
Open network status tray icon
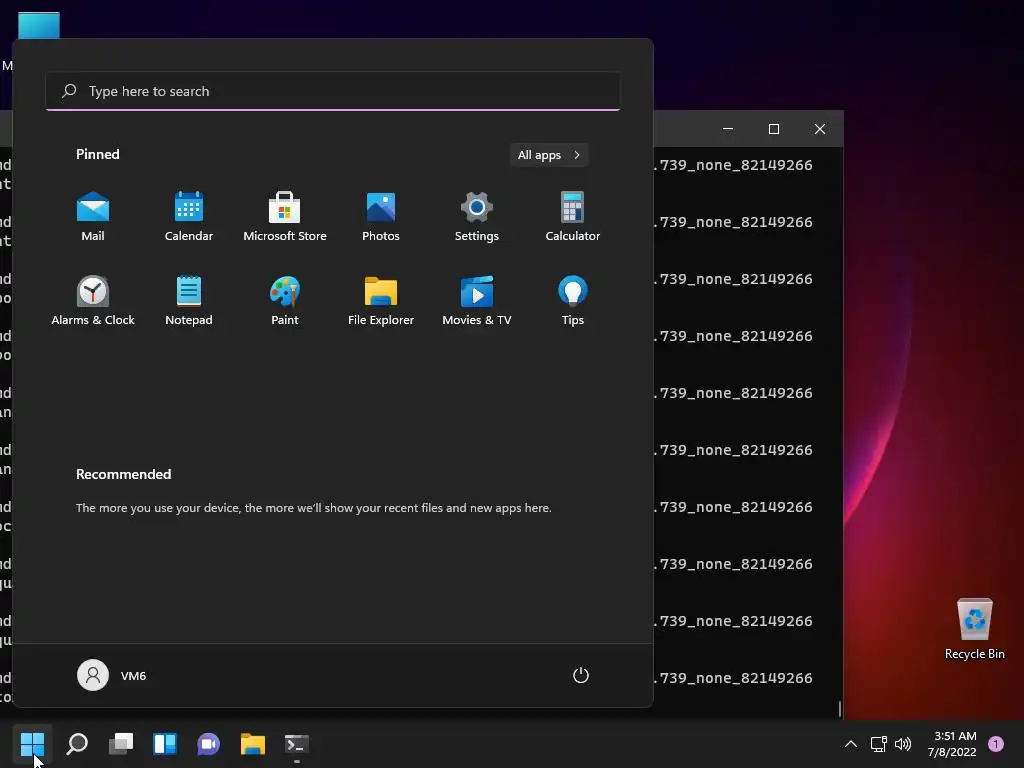pyautogui.click(x=878, y=744)
